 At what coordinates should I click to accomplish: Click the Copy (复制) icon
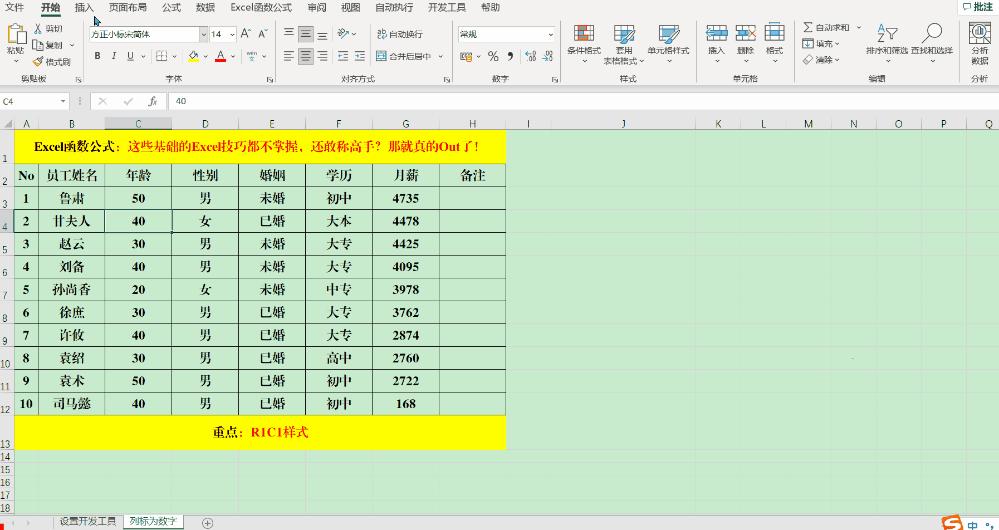pos(38,45)
